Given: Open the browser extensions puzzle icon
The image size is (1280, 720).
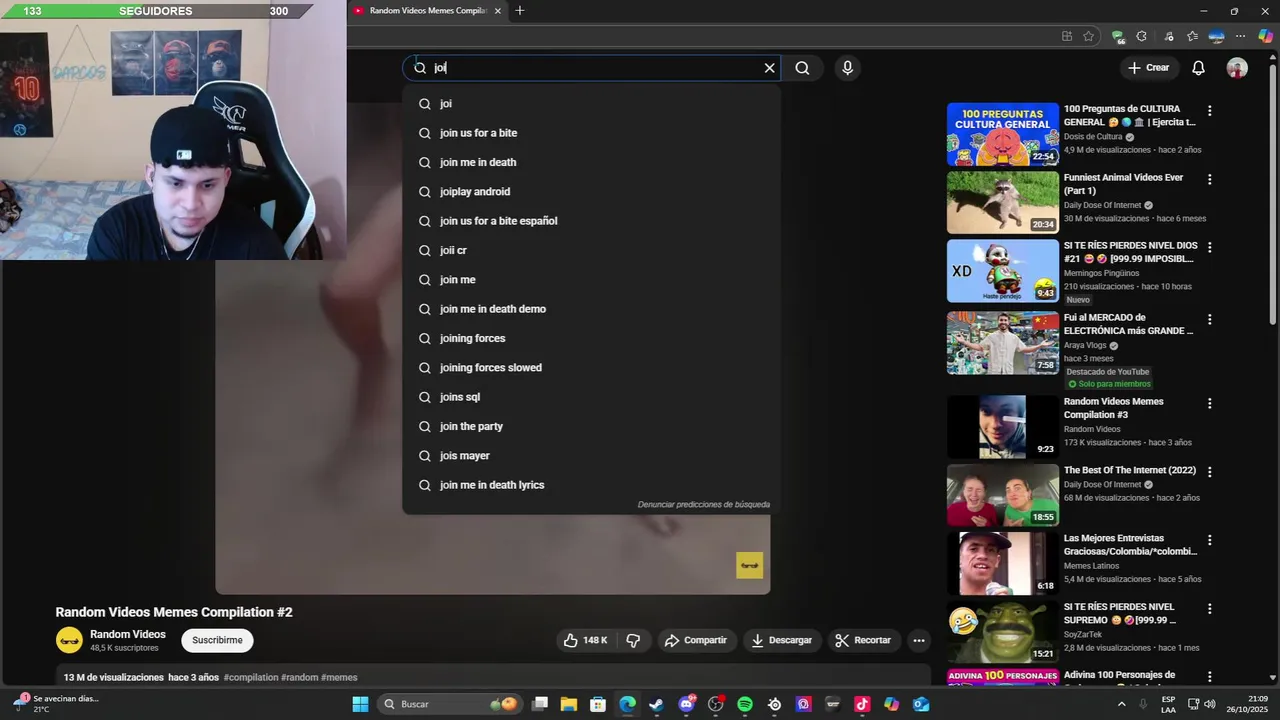Looking at the screenshot, I should (1142, 36).
